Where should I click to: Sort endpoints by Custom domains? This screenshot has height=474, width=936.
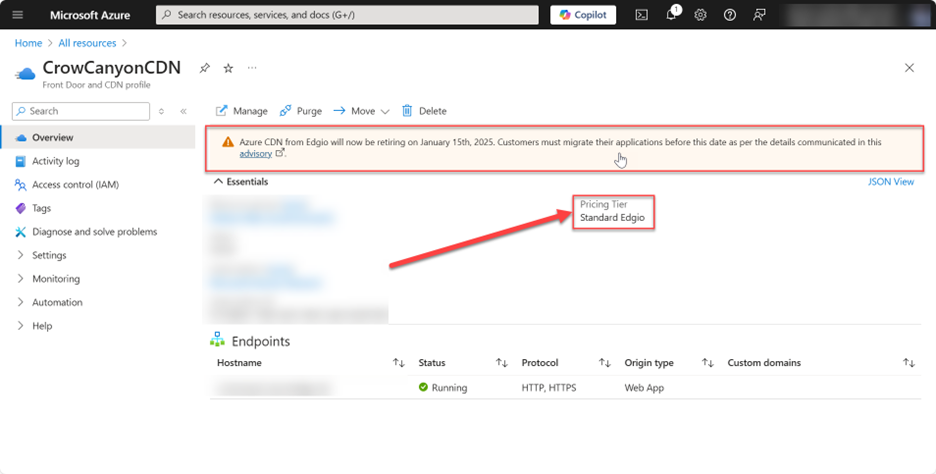909,363
